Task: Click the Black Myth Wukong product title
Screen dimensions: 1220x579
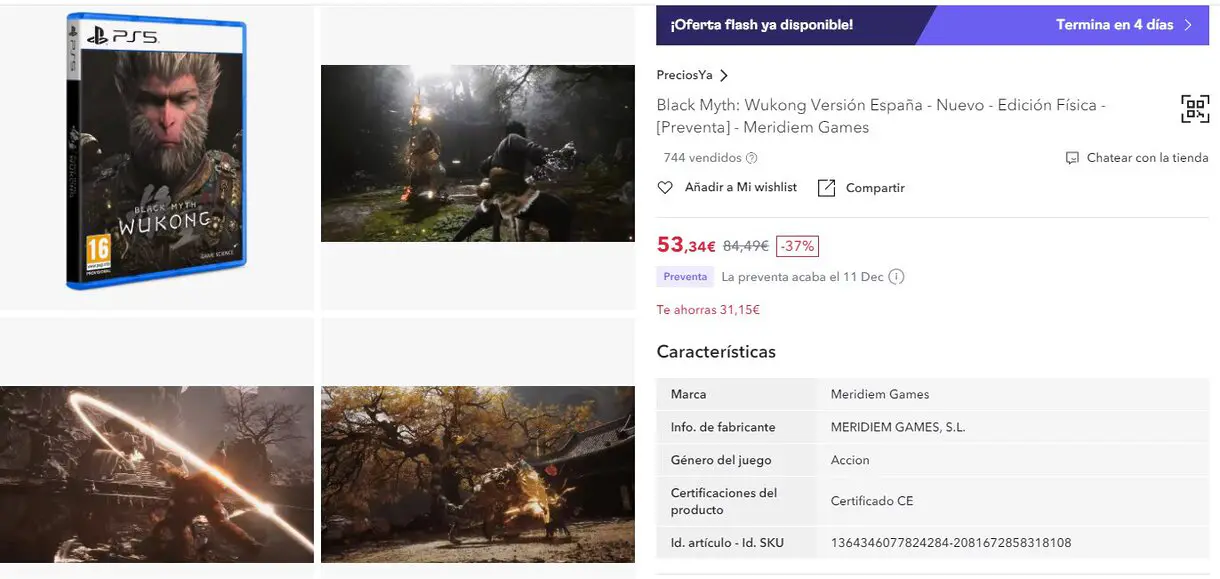Action: click(x=881, y=116)
